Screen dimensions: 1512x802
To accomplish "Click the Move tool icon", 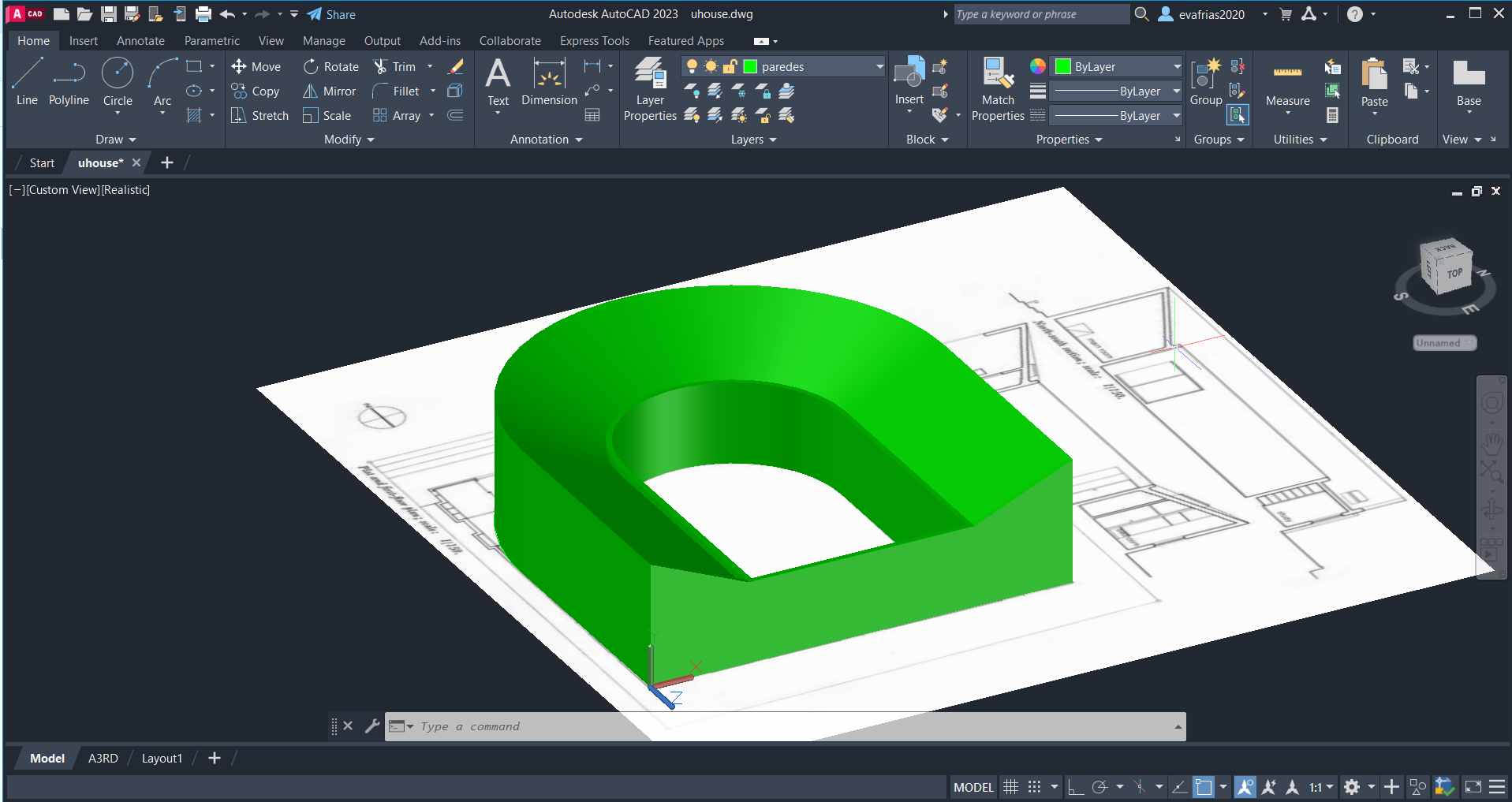I will [239, 67].
